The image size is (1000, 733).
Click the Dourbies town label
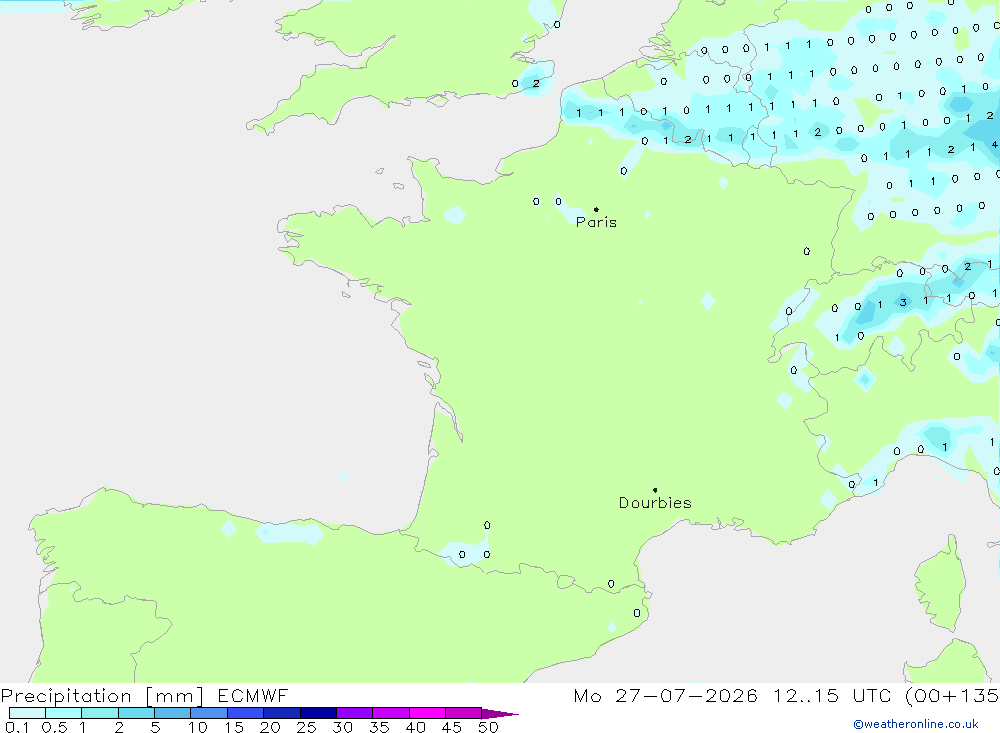tap(655, 503)
